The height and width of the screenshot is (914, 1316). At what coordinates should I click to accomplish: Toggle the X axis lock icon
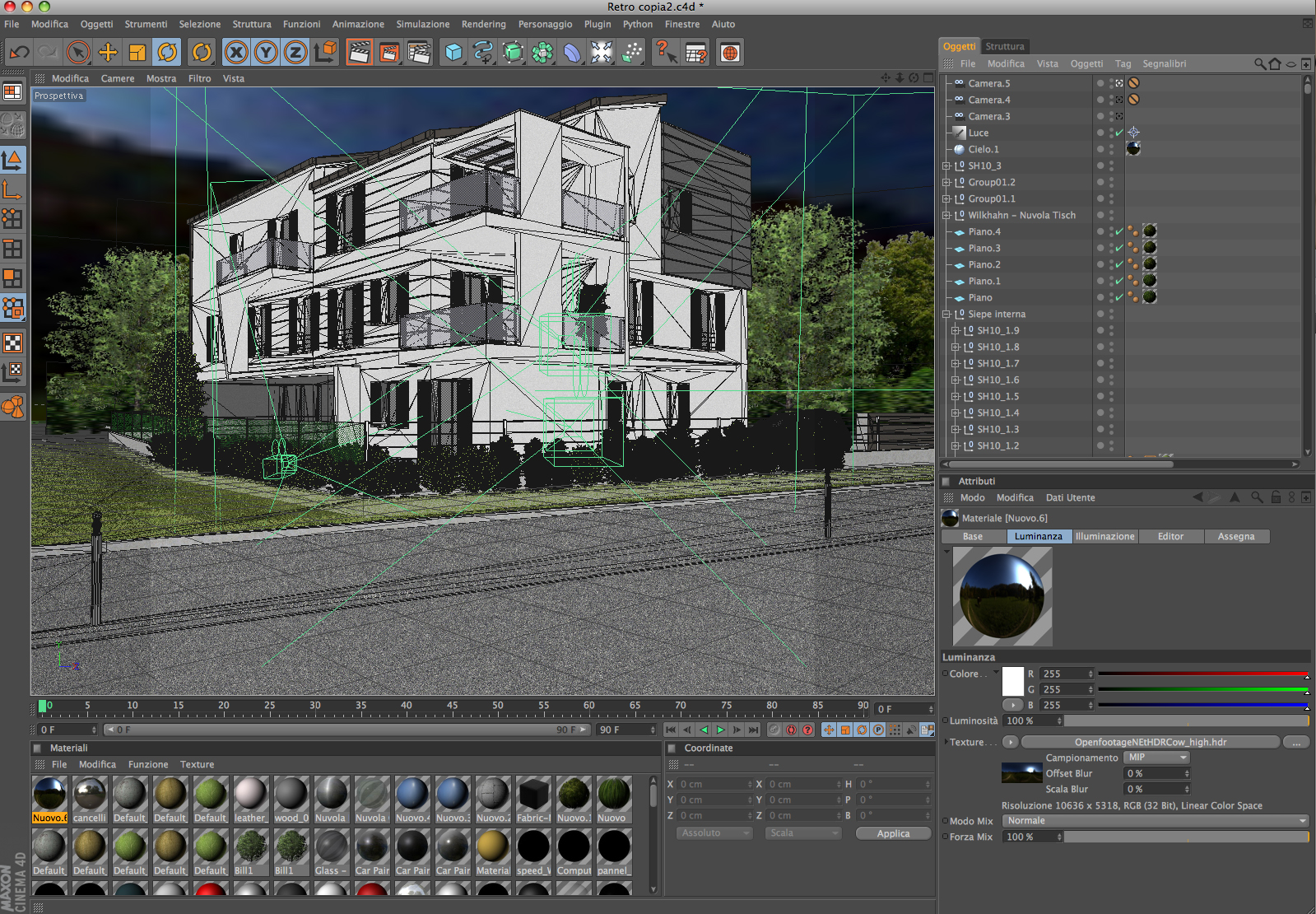click(236, 53)
